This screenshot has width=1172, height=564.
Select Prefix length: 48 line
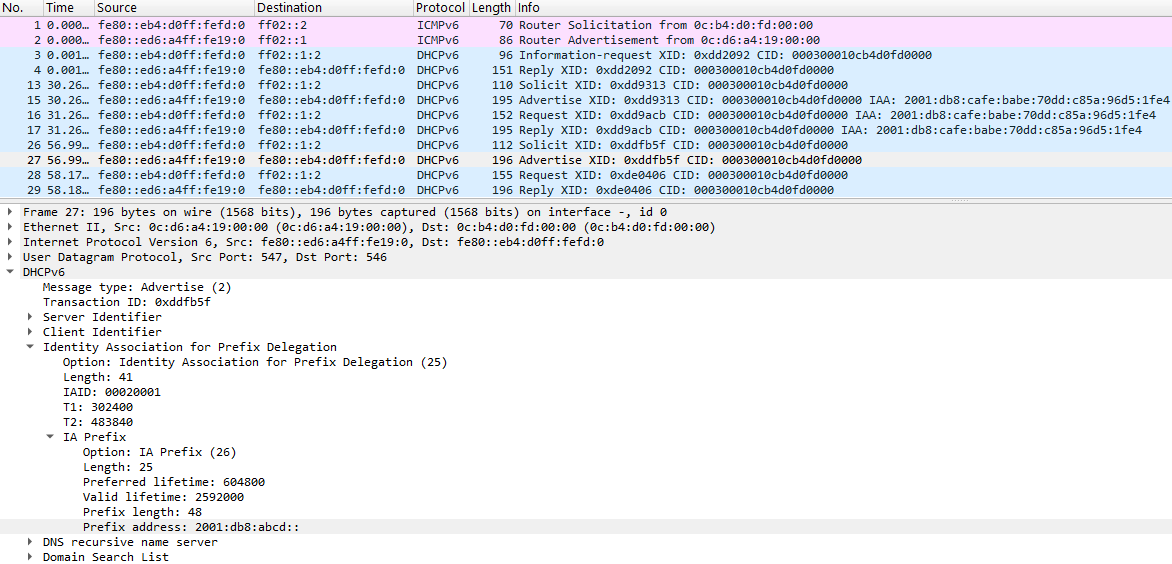141,512
